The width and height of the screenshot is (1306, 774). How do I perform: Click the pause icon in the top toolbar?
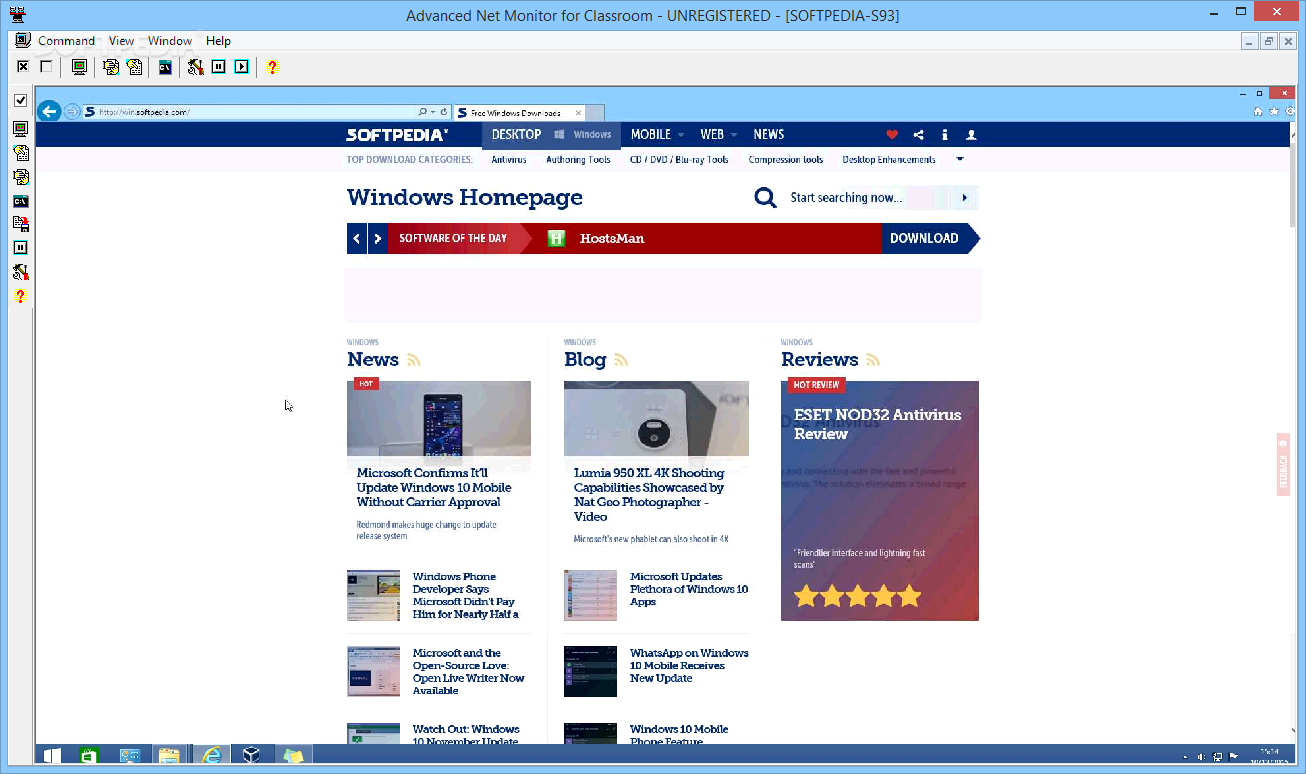[218, 67]
